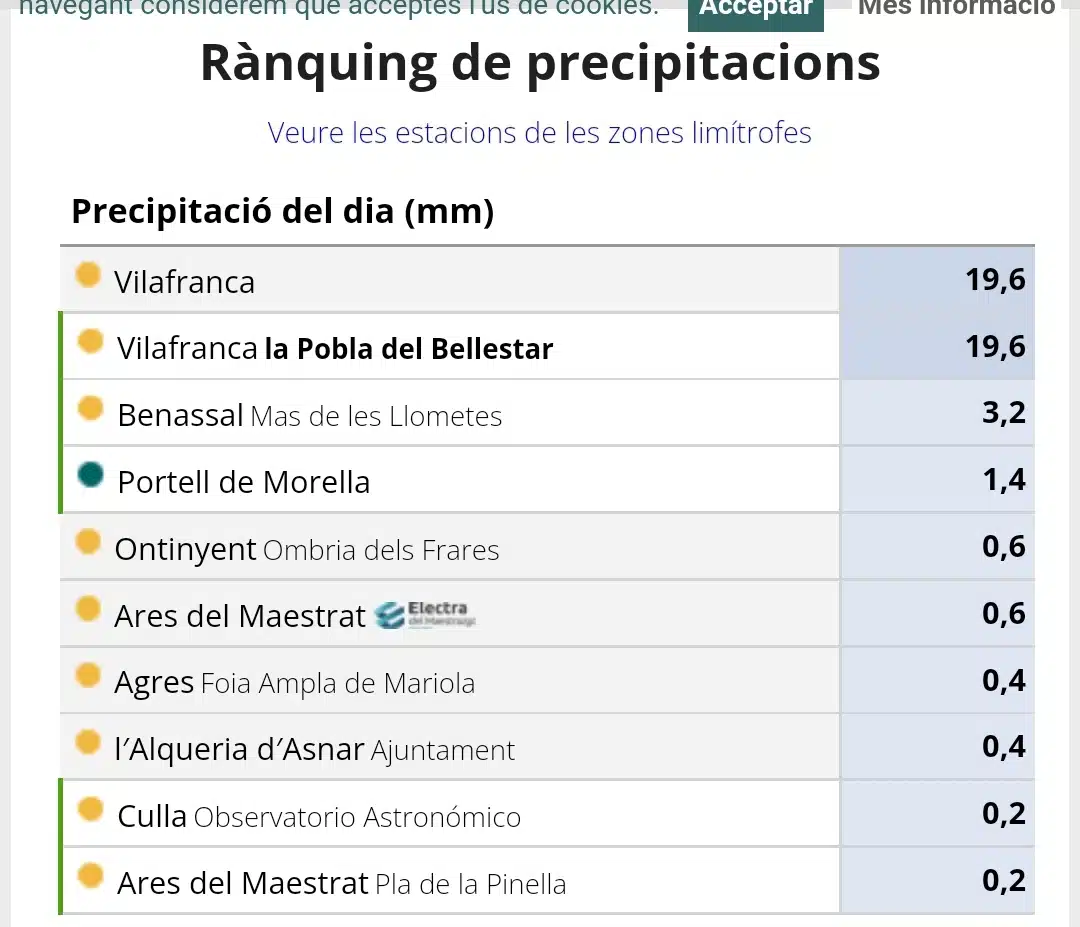Open Agres Foia Ampla de Mariola station

coord(295,683)
